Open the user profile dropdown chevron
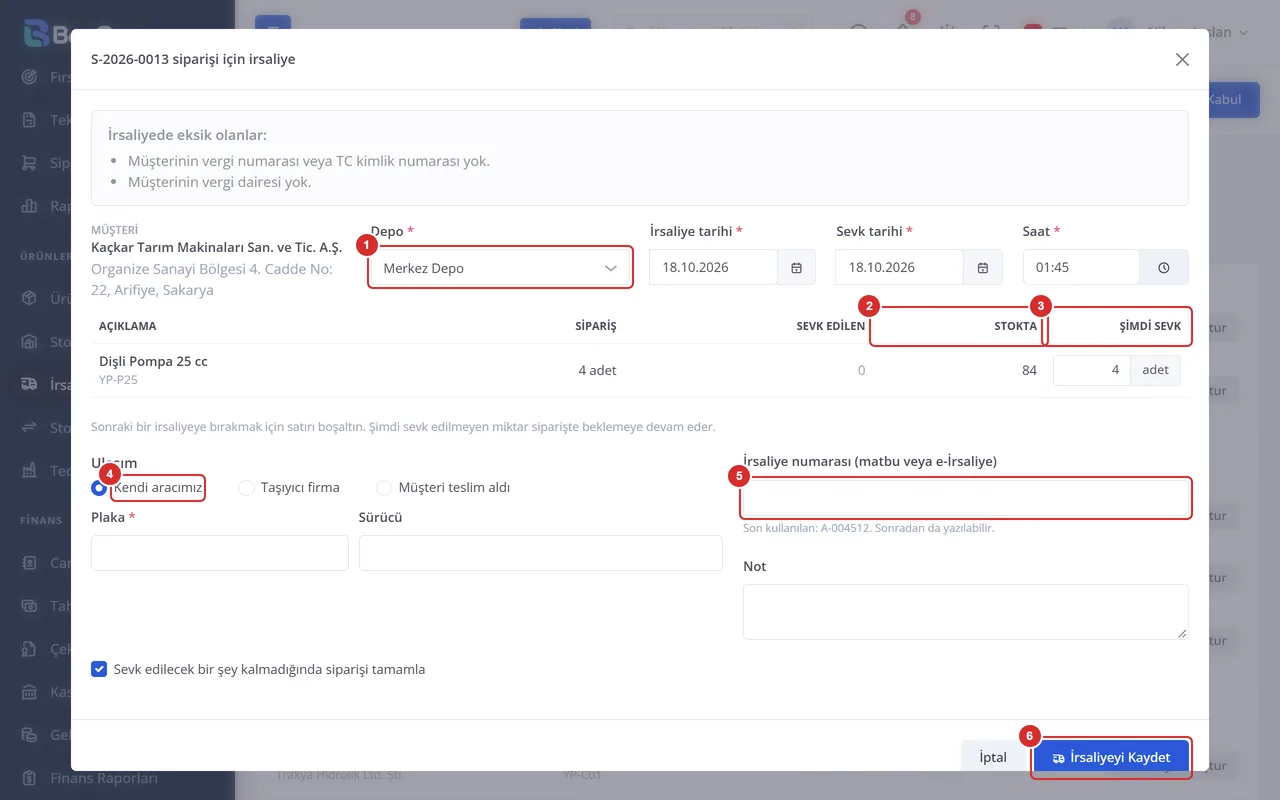The height and width of the screenshot is (800, 1280). pos(1244,33)
